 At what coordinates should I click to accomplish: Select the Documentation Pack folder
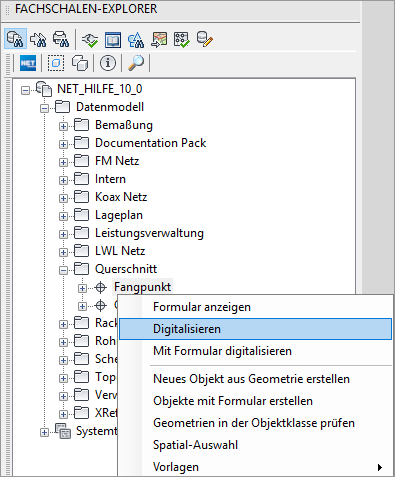[x=150, y=143]
